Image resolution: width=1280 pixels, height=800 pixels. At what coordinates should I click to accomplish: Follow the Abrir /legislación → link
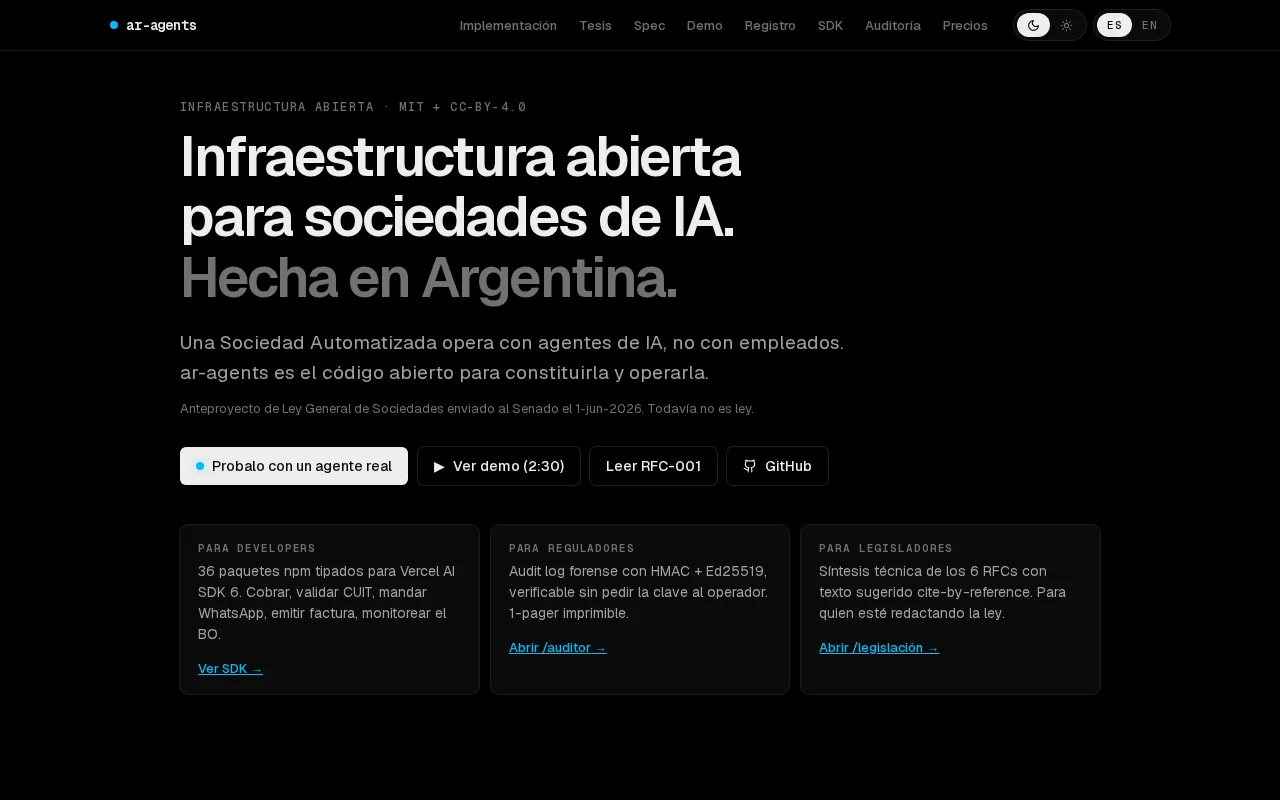879,648
